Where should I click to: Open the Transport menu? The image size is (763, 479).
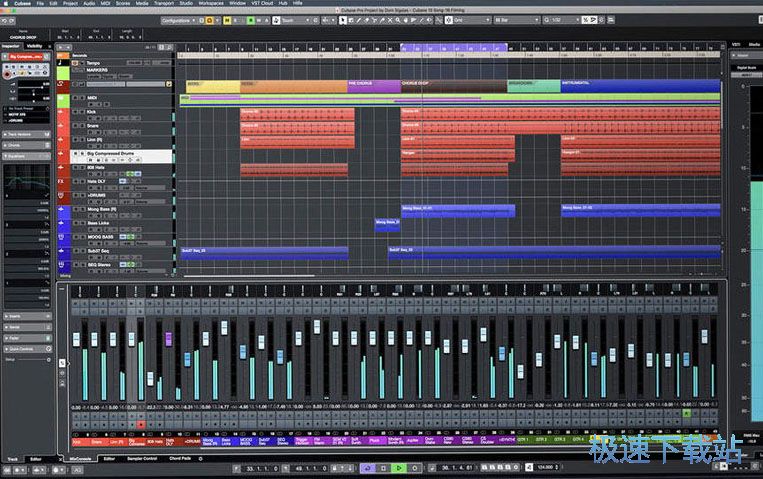click(x=164, y=3)
